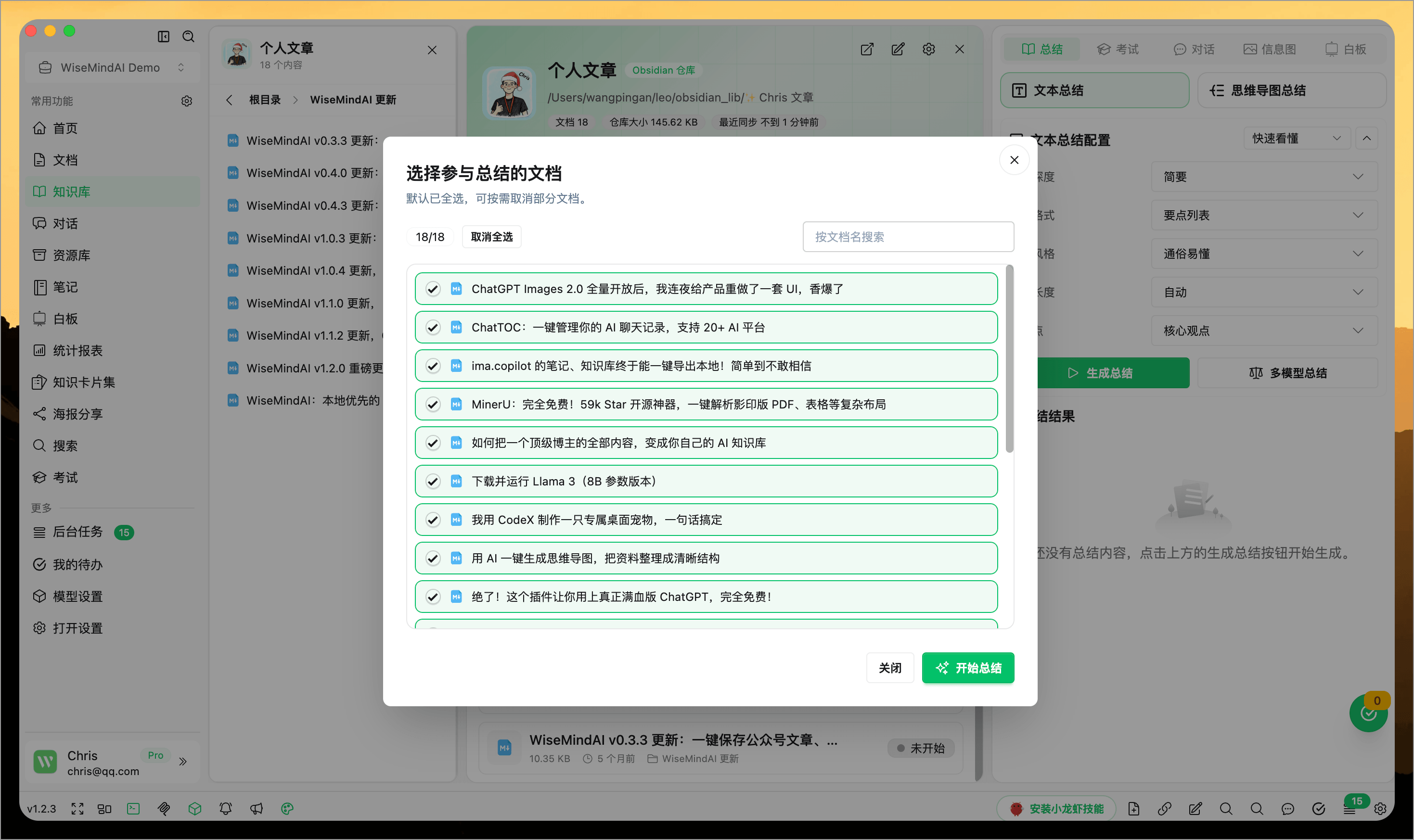
Task: Open the green terminal icon in the status bar
Action: 134,809
